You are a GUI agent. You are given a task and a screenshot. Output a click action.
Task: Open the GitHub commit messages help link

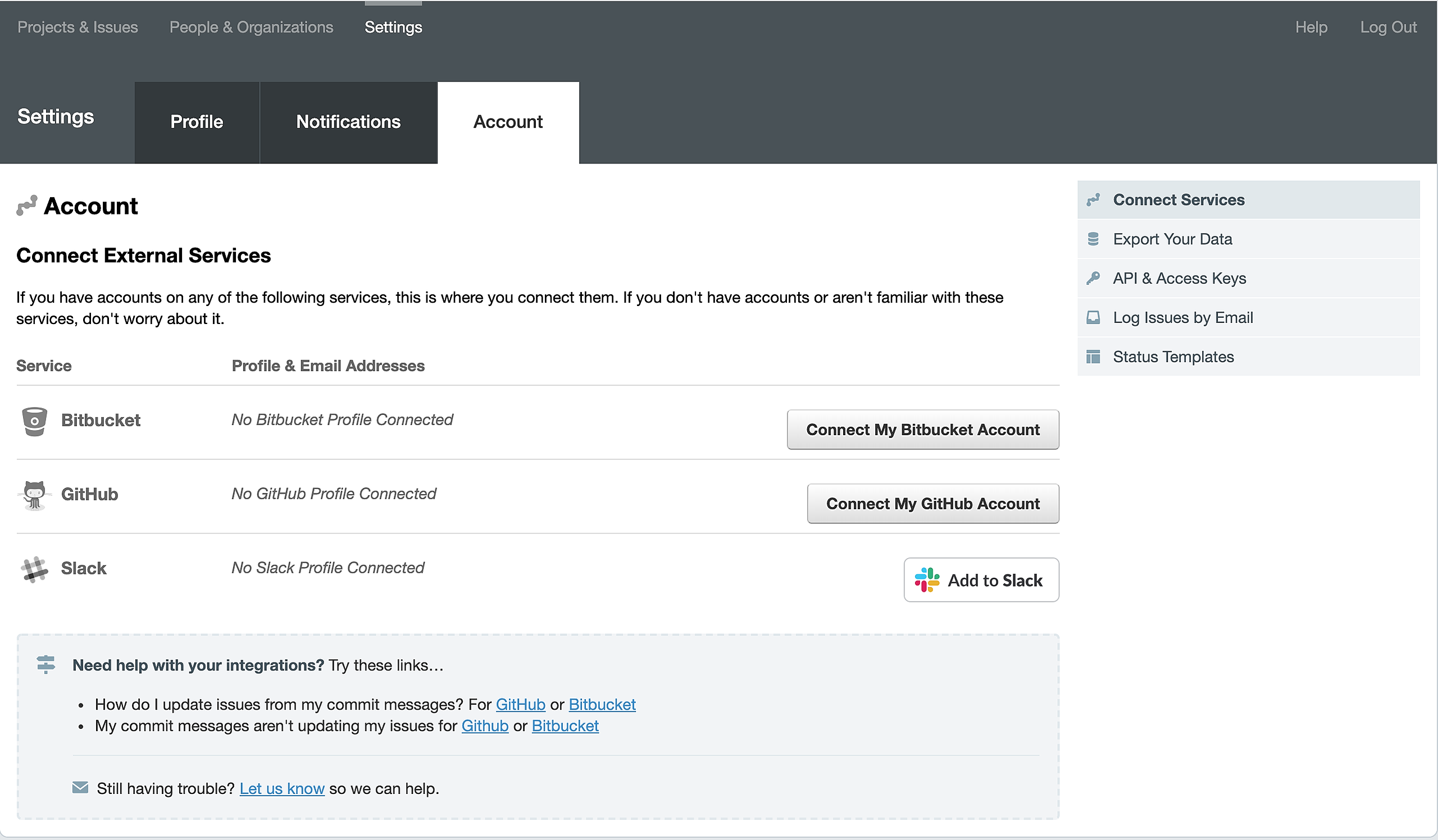[x=520, y=705]
